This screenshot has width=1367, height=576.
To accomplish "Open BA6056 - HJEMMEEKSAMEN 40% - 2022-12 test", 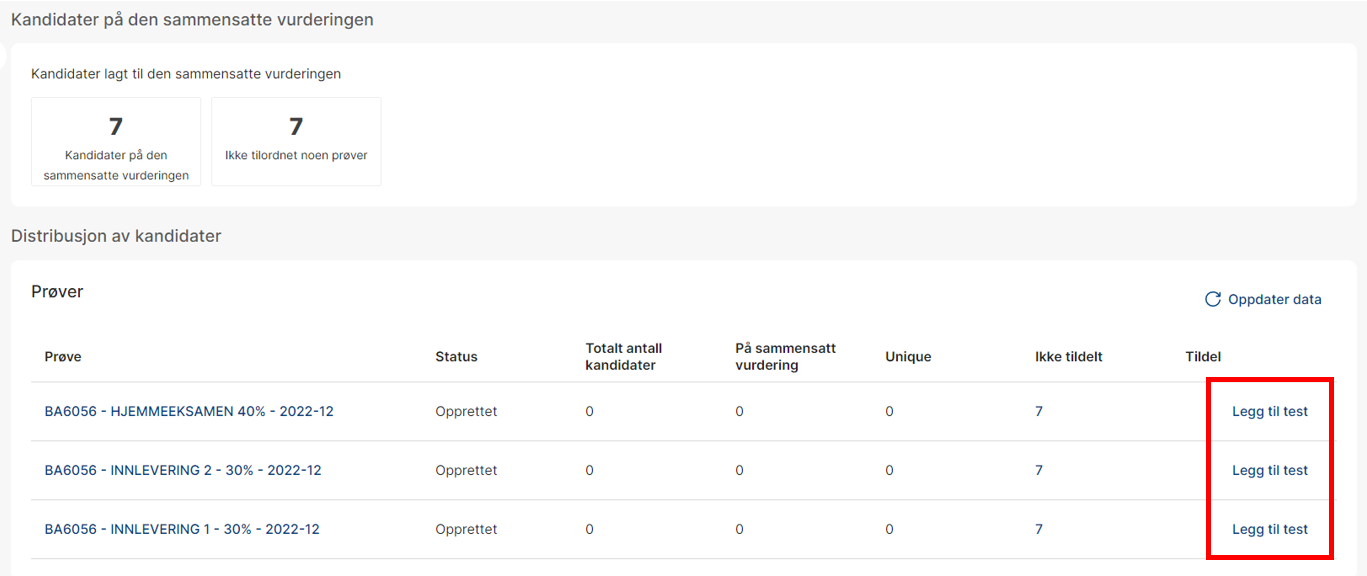I will click(189, 411).
